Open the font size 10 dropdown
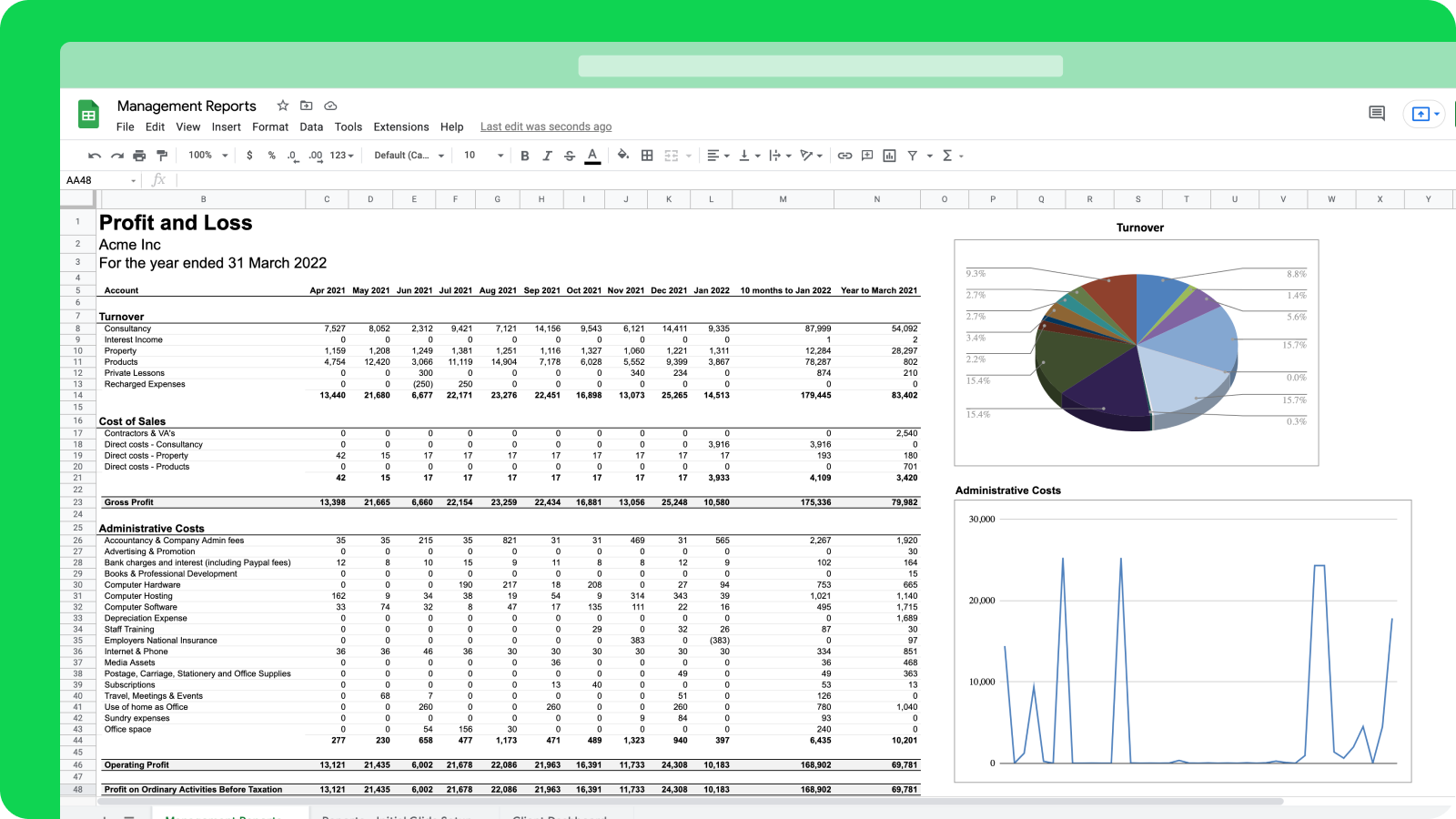The image size is (1456, 819). point(483,156)
